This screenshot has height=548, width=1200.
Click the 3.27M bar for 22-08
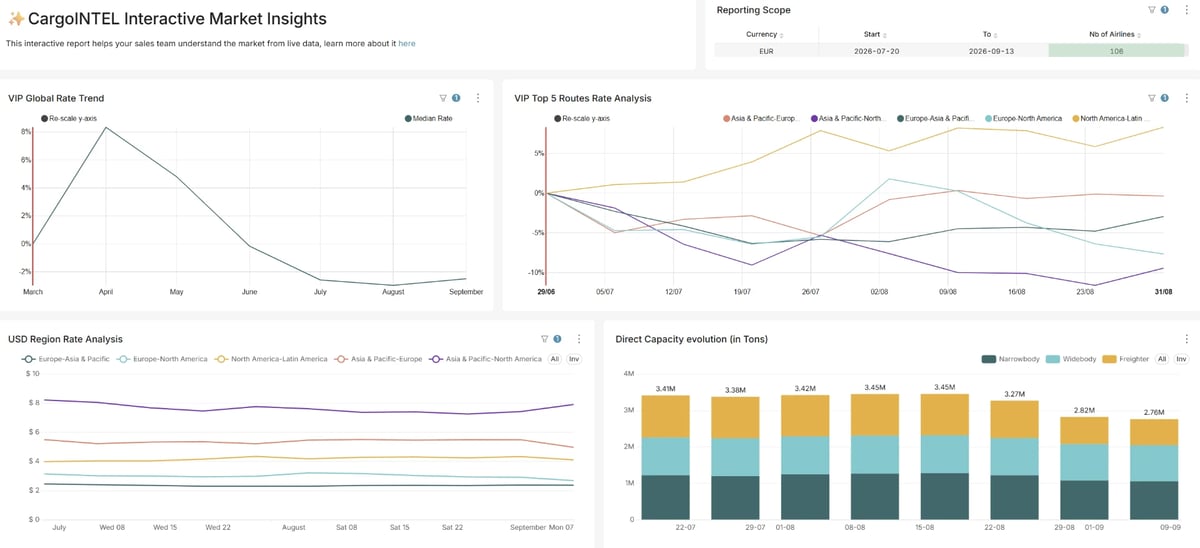coord(1014,460)
